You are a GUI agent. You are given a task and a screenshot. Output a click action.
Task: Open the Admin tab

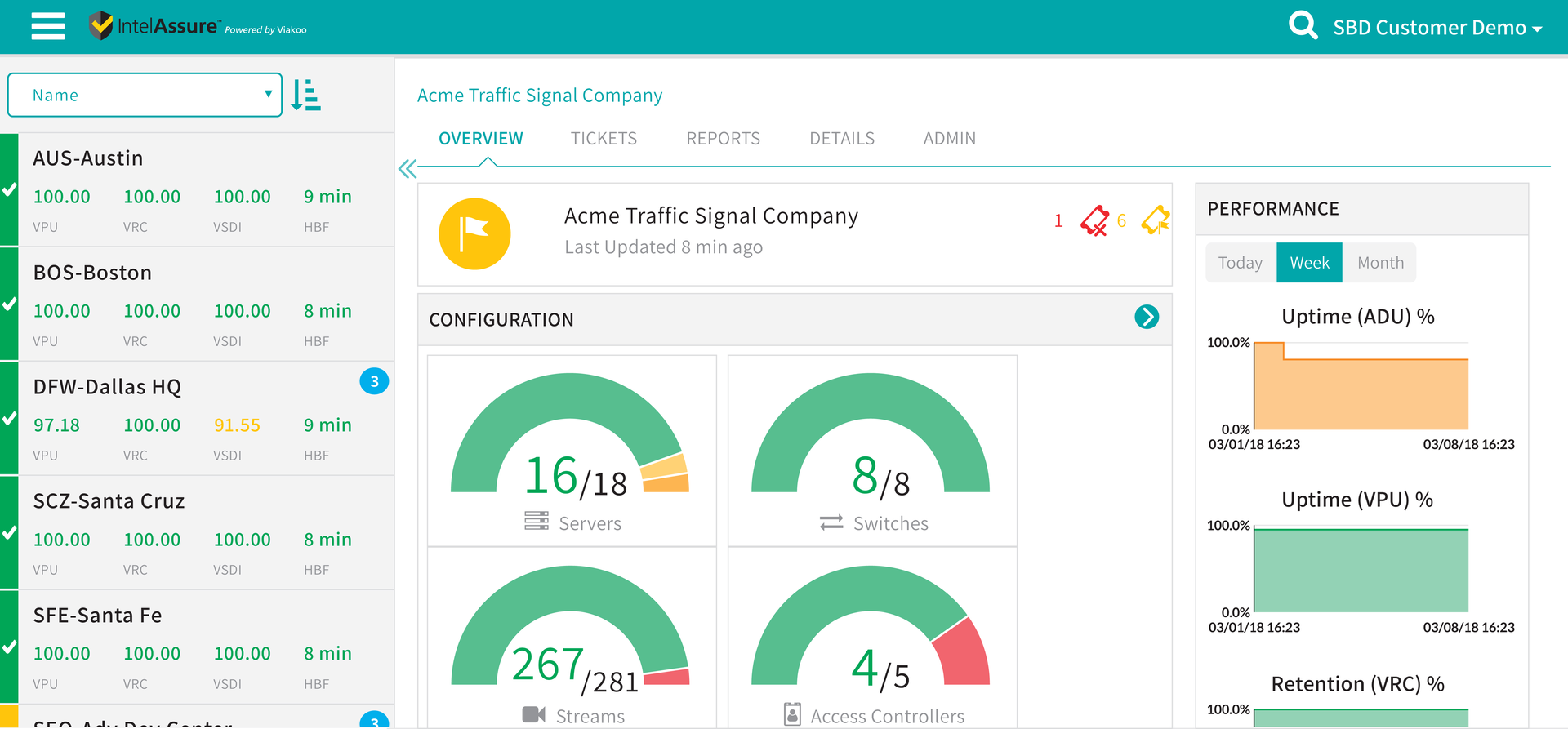tap(950, 139)
